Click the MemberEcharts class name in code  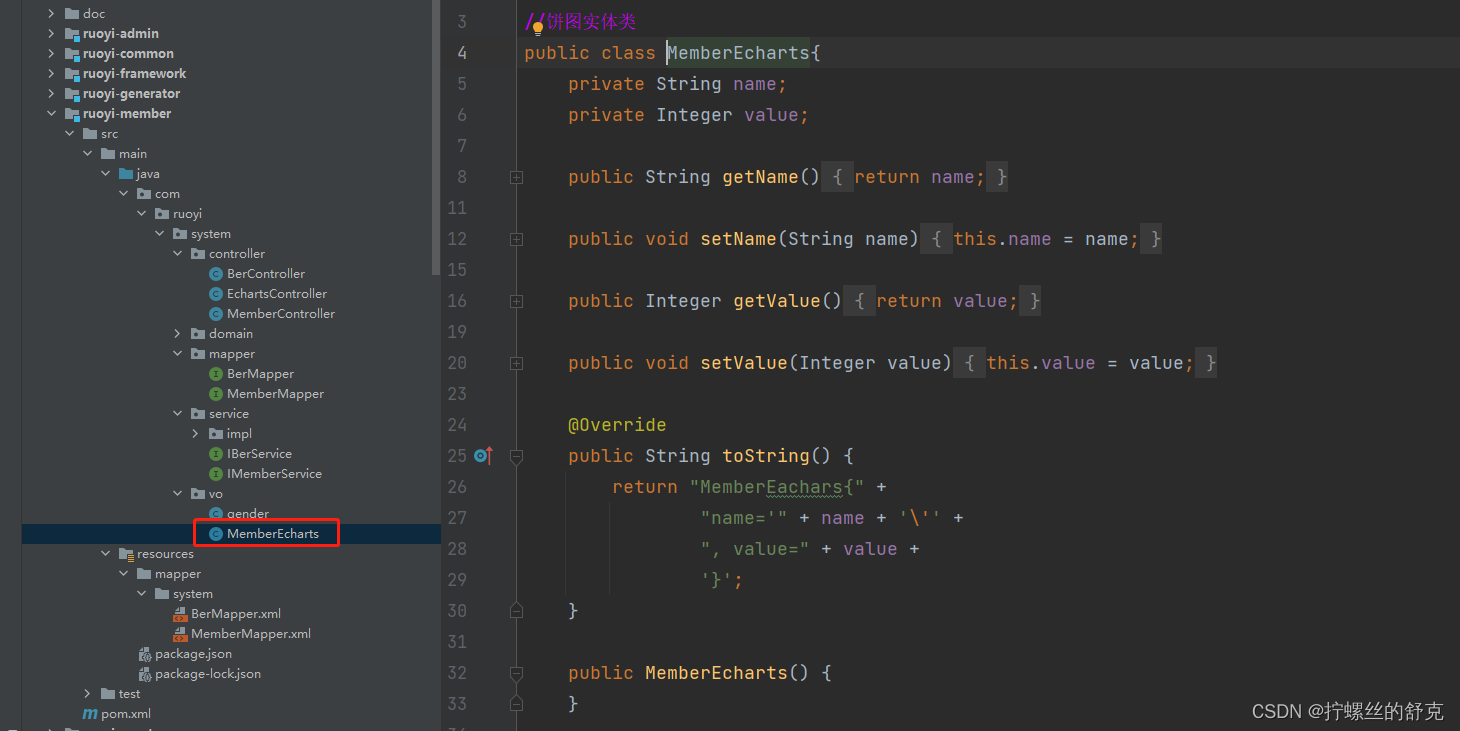tap(738, 53)
